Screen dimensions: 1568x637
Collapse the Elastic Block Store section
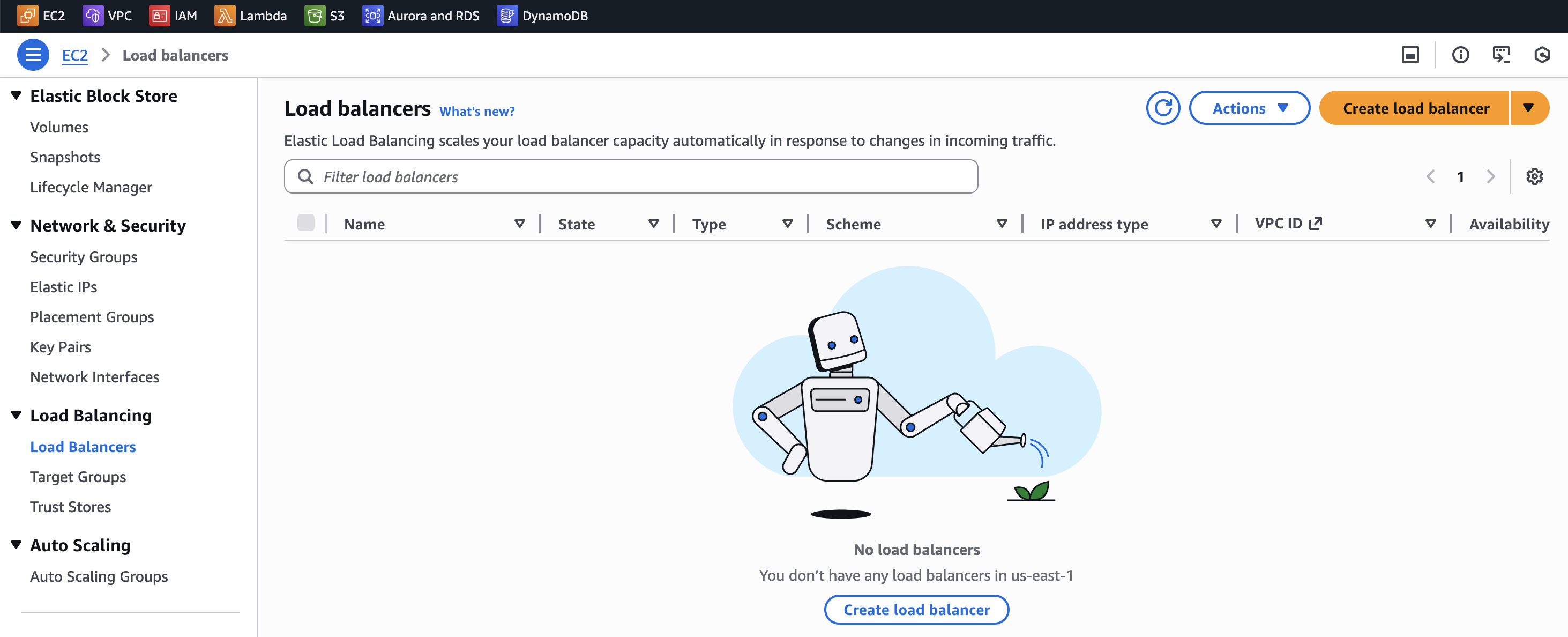[17, 95]
